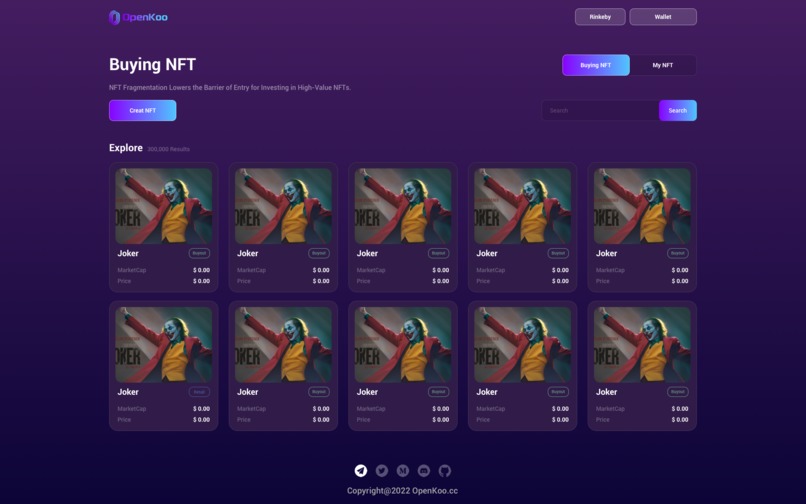This screenshot has height=504, width=806.
Task: Click Buyout on the fourth bottom-row Joker card
Action: pos(558,392)
